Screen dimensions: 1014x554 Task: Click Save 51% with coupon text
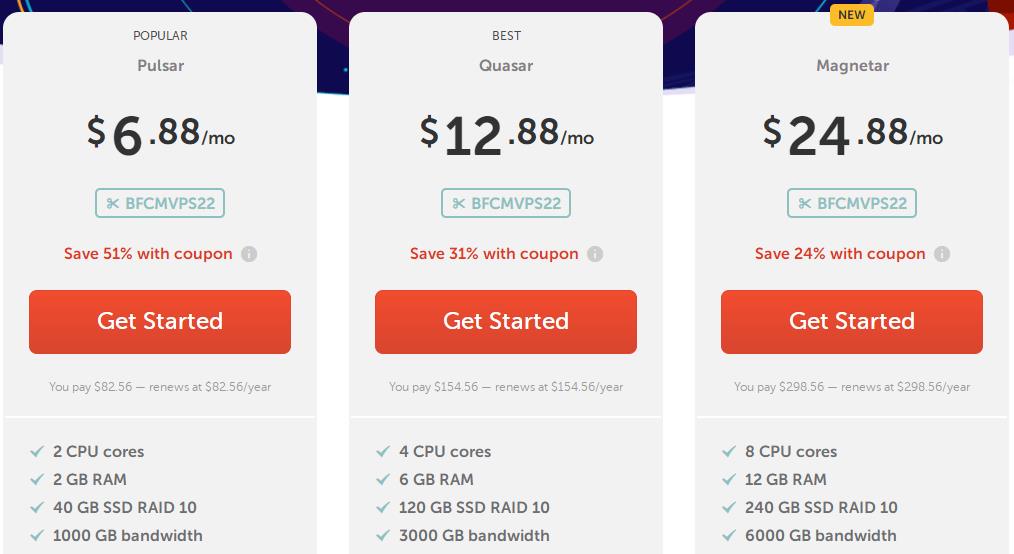click(148, 254)
